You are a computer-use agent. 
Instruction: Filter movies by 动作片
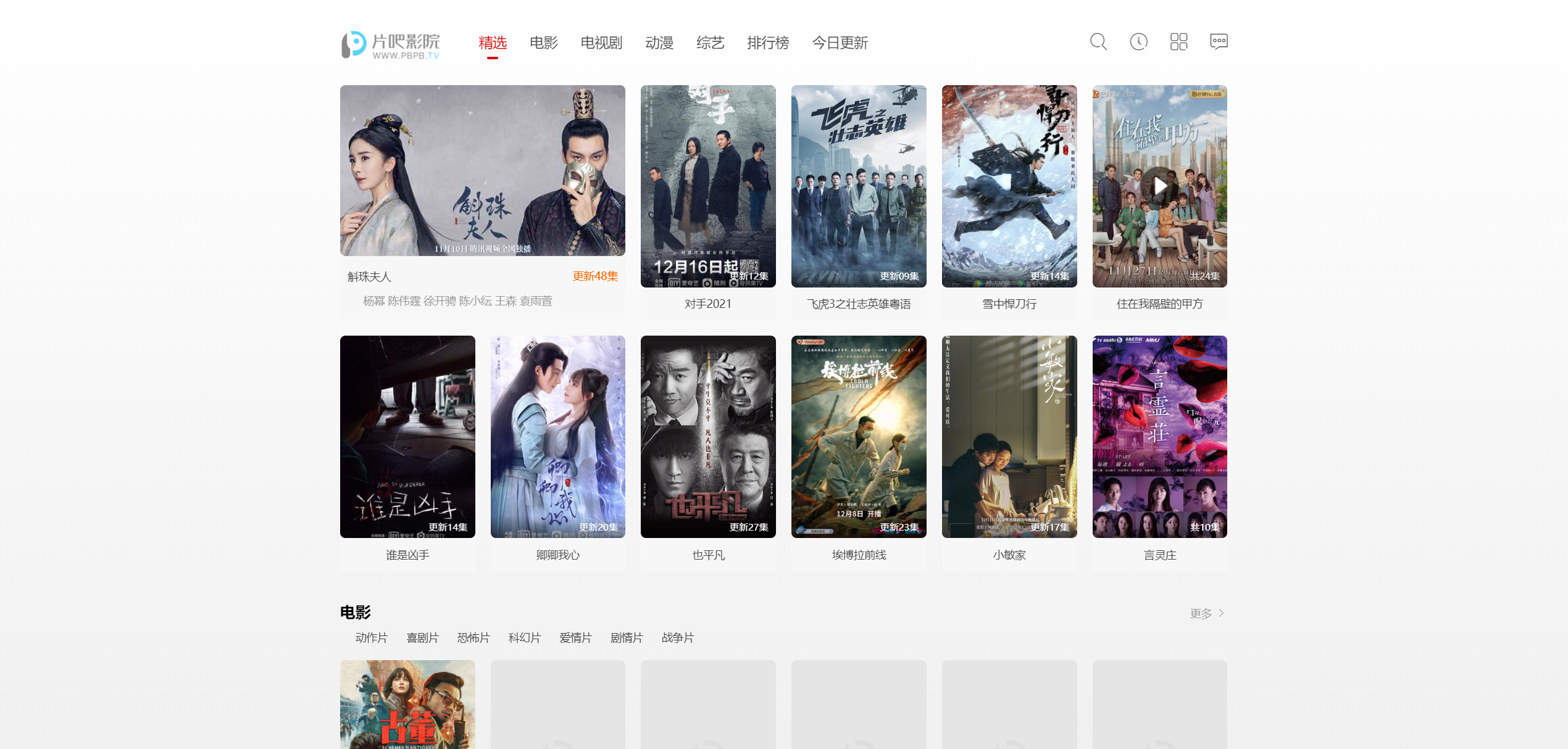point(371,637)
